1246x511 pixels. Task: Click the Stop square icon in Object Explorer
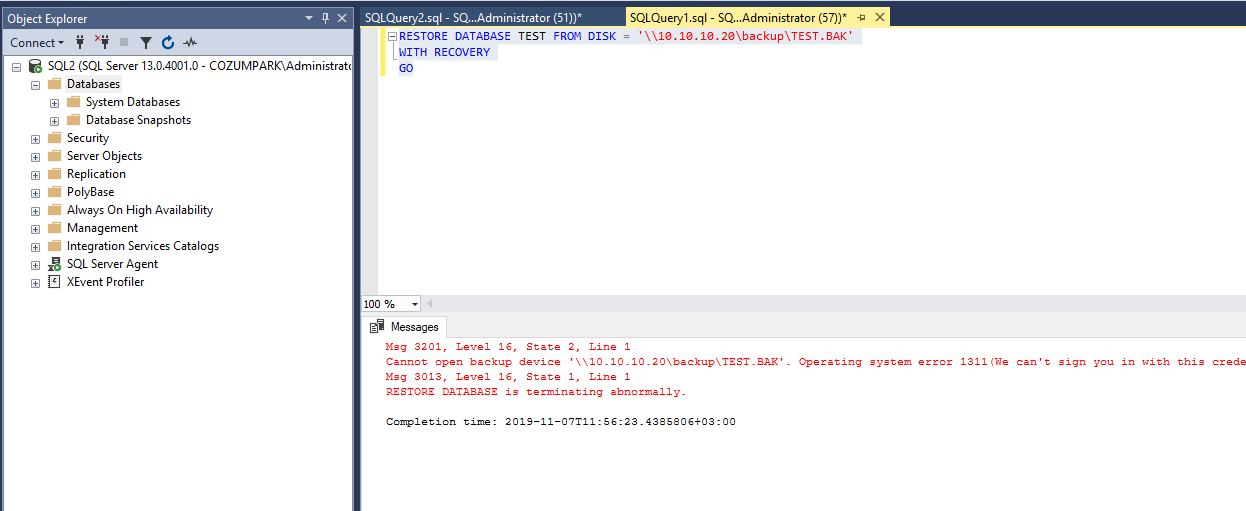[124, 42]
